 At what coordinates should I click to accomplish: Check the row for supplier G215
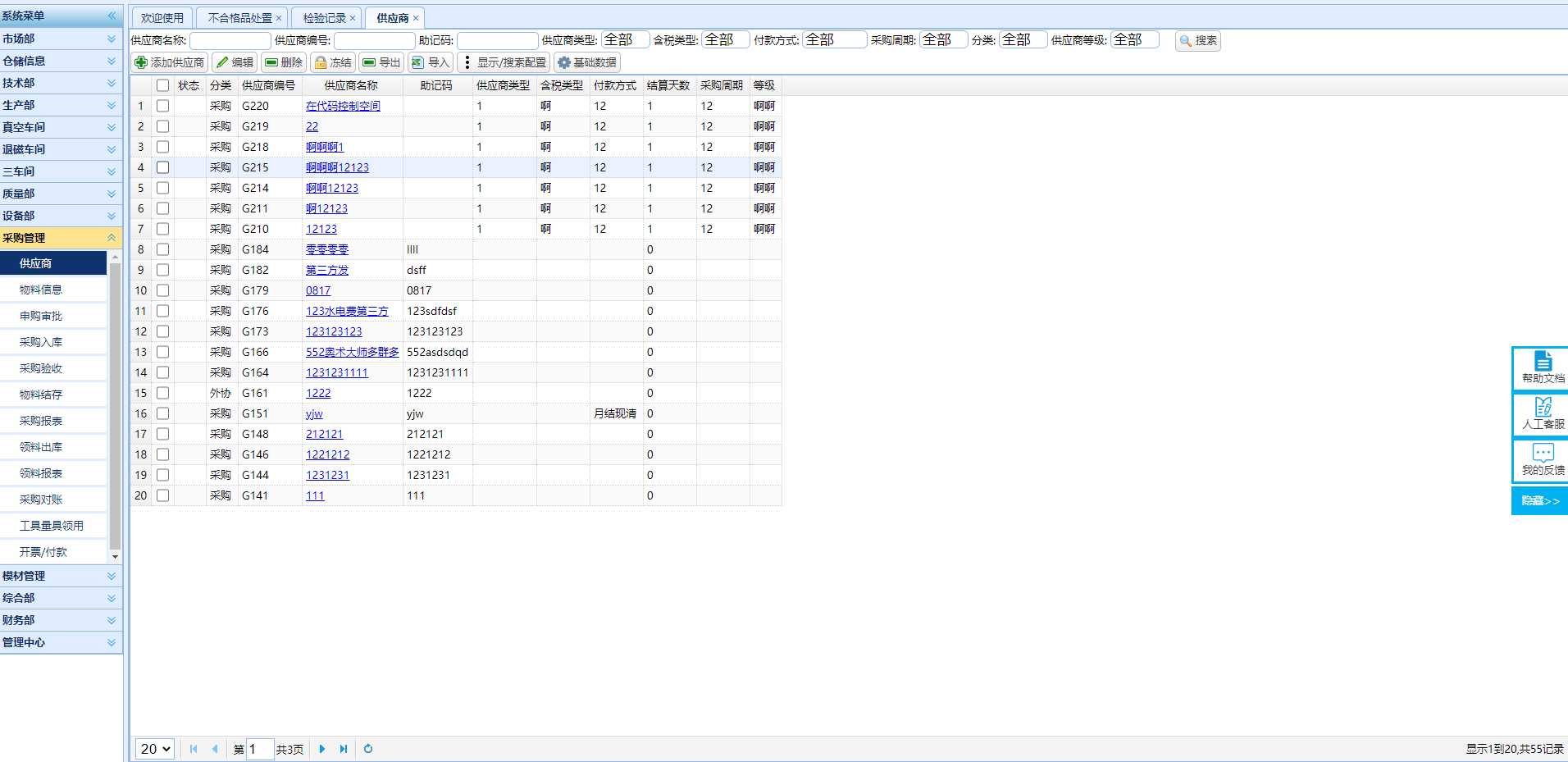(163, 167)
